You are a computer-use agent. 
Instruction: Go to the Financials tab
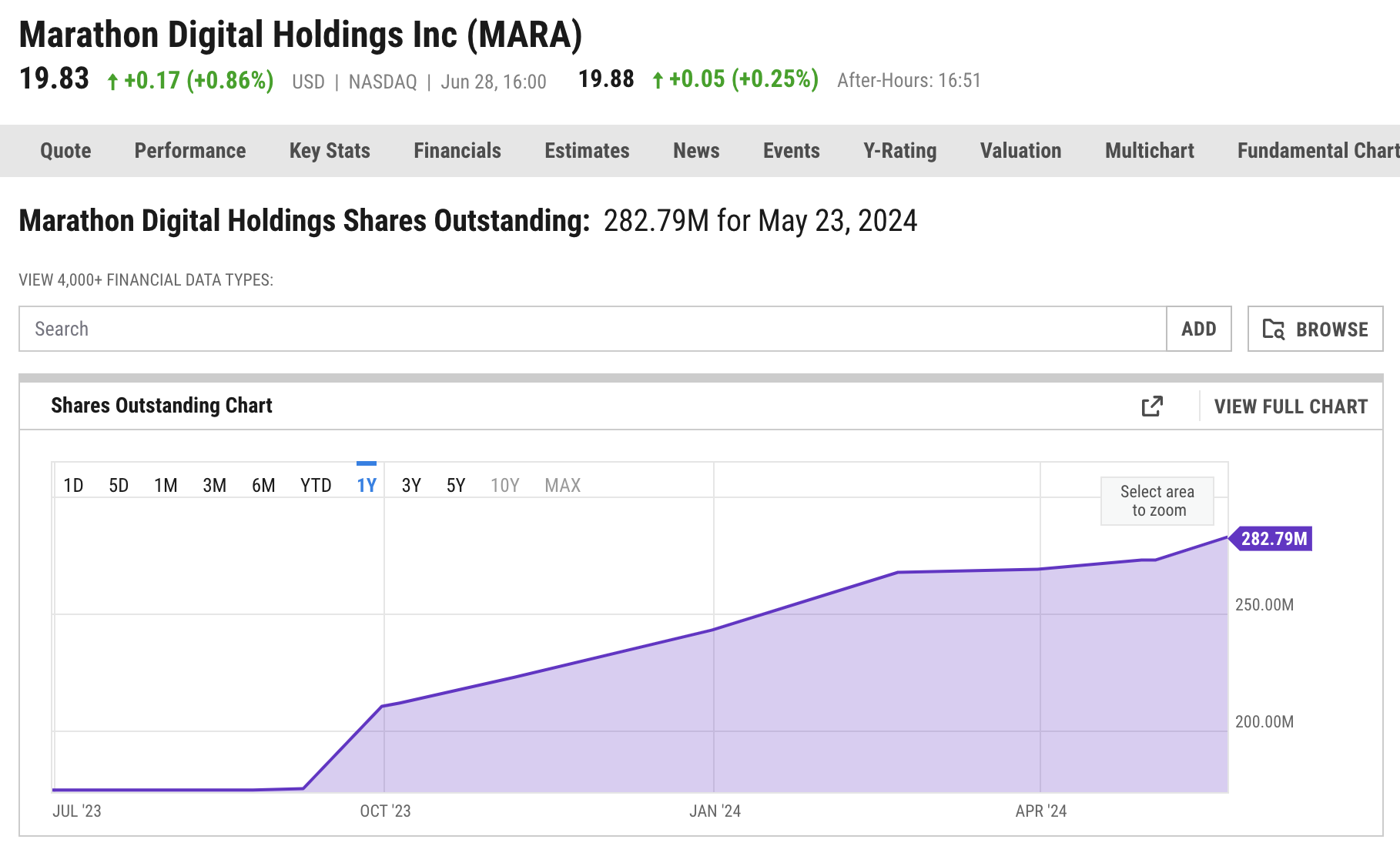pos(457,151)
